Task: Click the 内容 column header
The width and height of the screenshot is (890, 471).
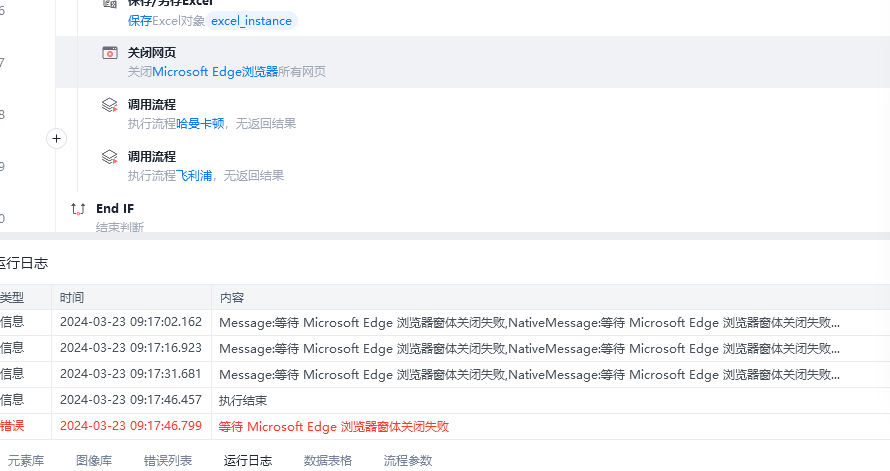Action: coord(232,298)
